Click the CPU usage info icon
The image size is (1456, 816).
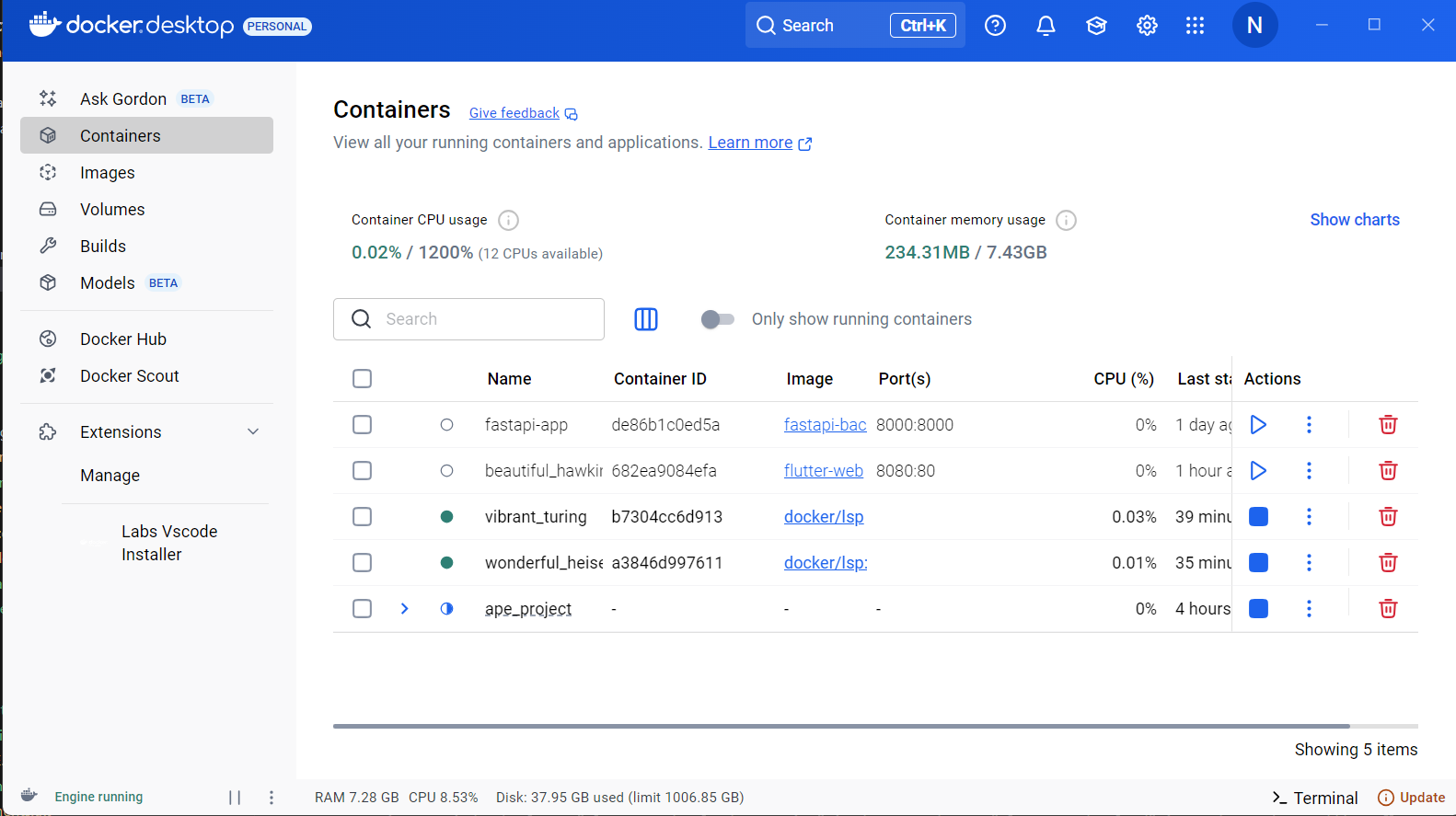click(x=508, y=220)
